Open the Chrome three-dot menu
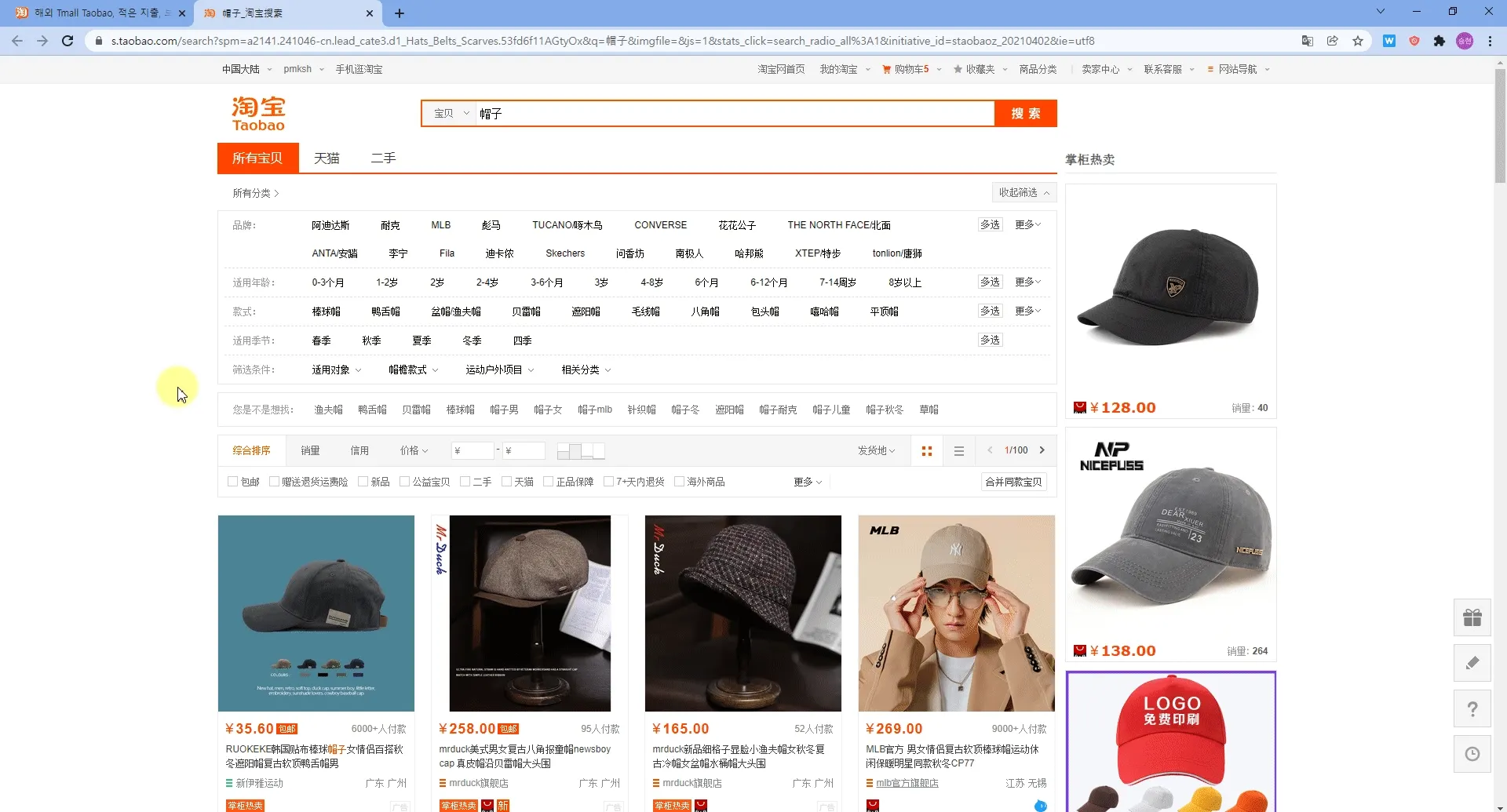Screen dimensions: 1507x812 [x=1490, y=41]
